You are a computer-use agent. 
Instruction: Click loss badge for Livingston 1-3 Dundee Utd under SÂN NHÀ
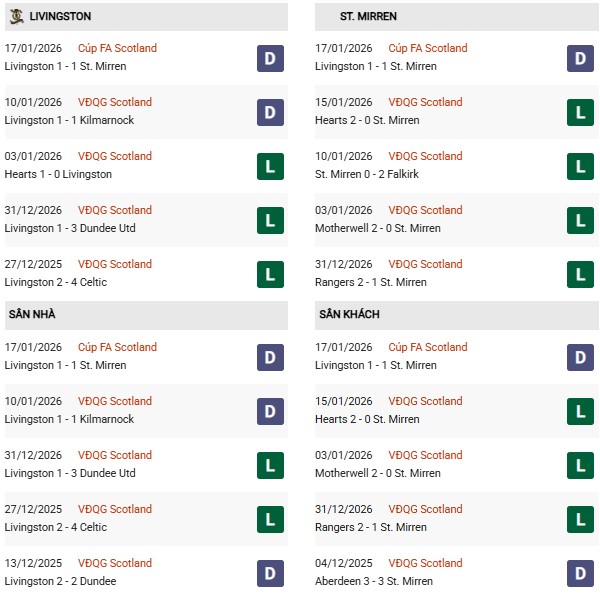269,465
